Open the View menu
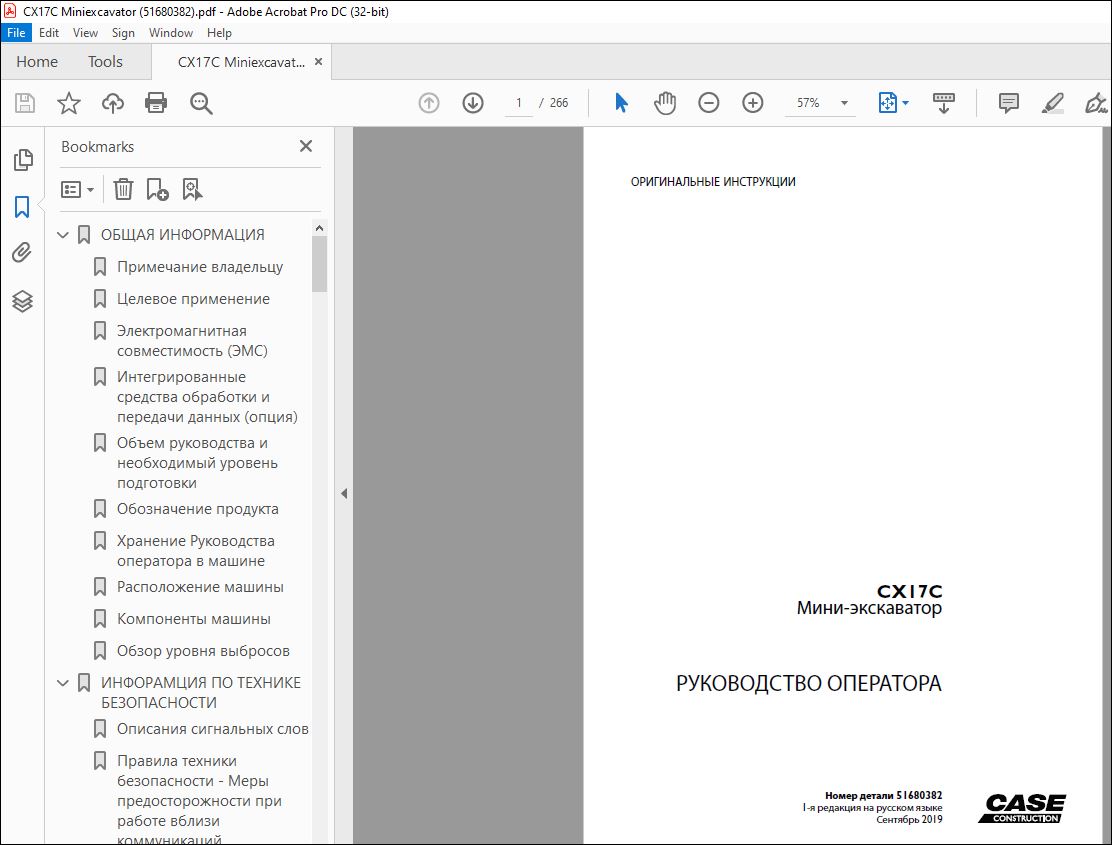The width and height of the screenshot is (1112, 845). tap(85, 33)
